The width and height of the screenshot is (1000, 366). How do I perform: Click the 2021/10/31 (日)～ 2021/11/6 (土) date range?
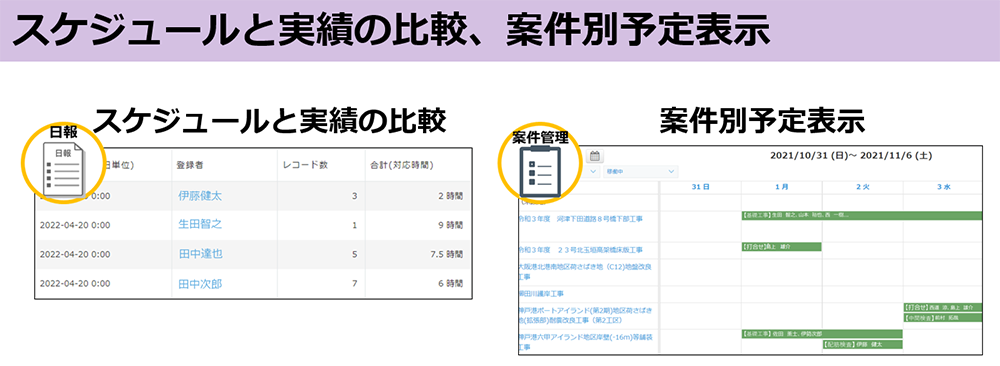[x=851, y=156]
